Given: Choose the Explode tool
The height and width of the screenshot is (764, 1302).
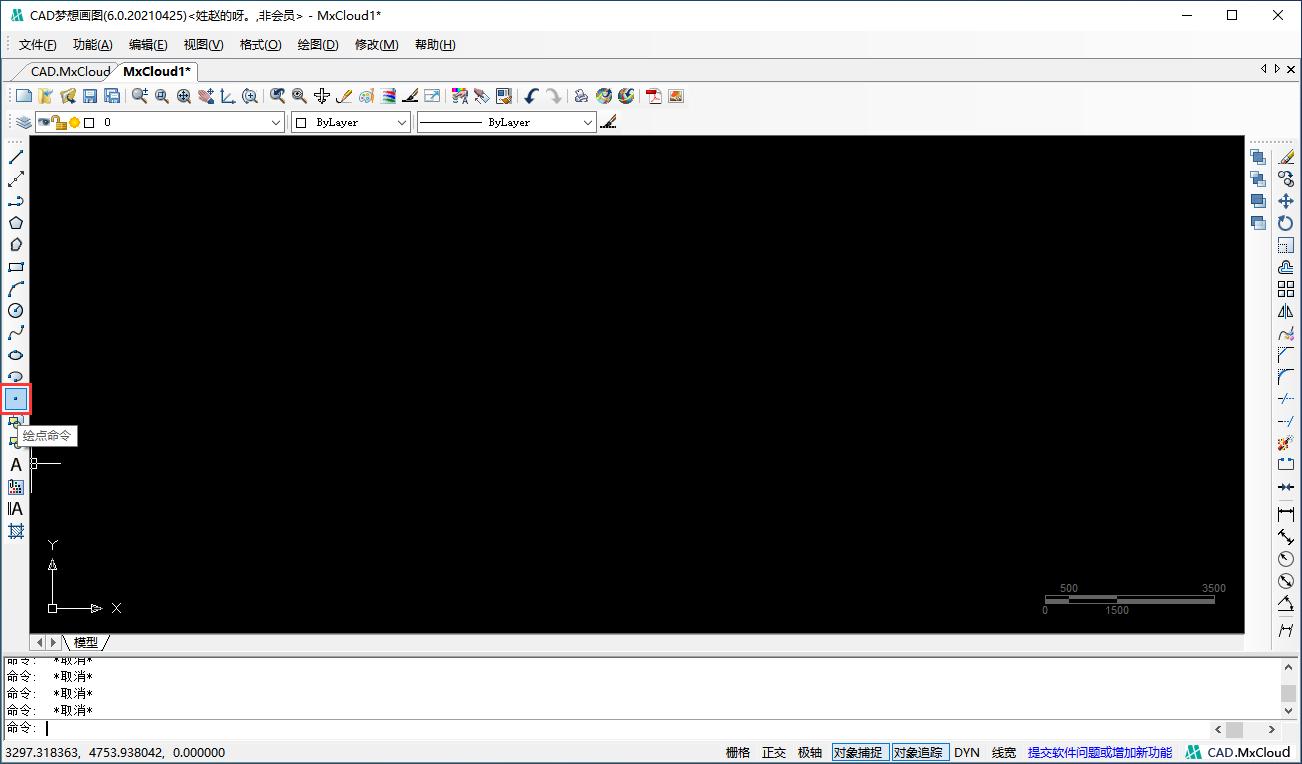Looking at the screenshot, I should [1286, 443].
